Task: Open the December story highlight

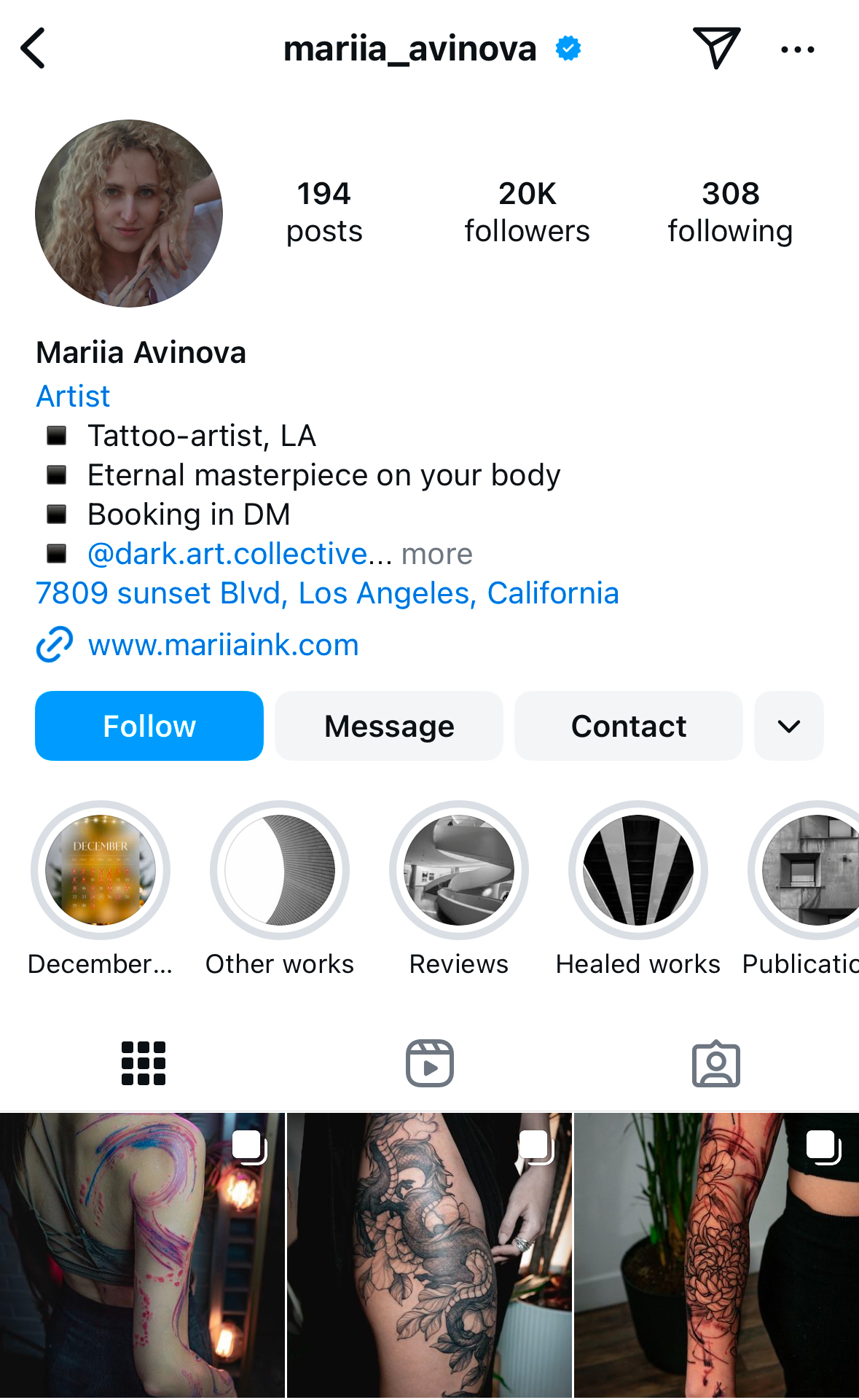Action: pyautogui.click(x=101, y=870)
